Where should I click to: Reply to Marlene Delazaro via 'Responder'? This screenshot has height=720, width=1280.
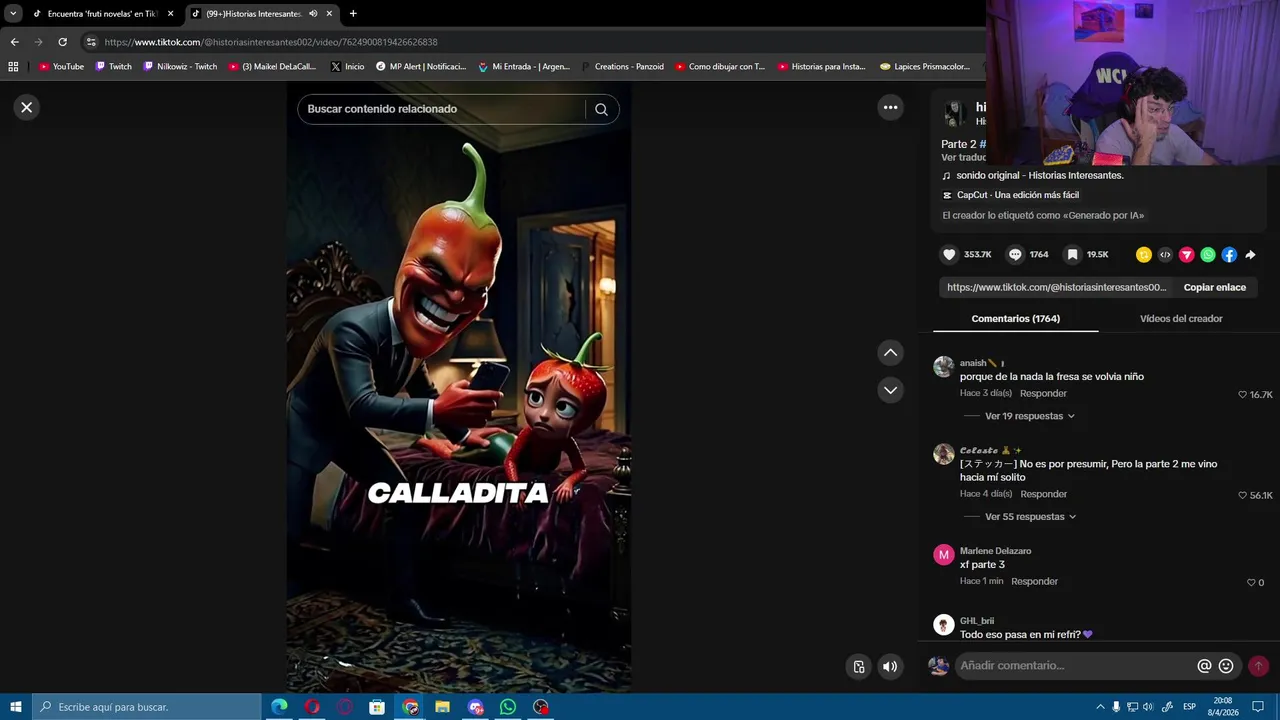tap(1034, 581)
